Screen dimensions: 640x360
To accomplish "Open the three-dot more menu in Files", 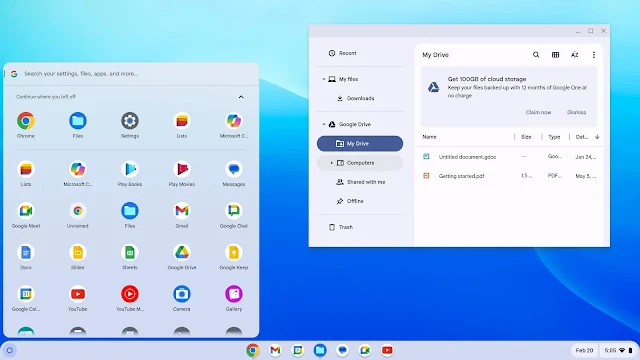I will coord(594,55).
